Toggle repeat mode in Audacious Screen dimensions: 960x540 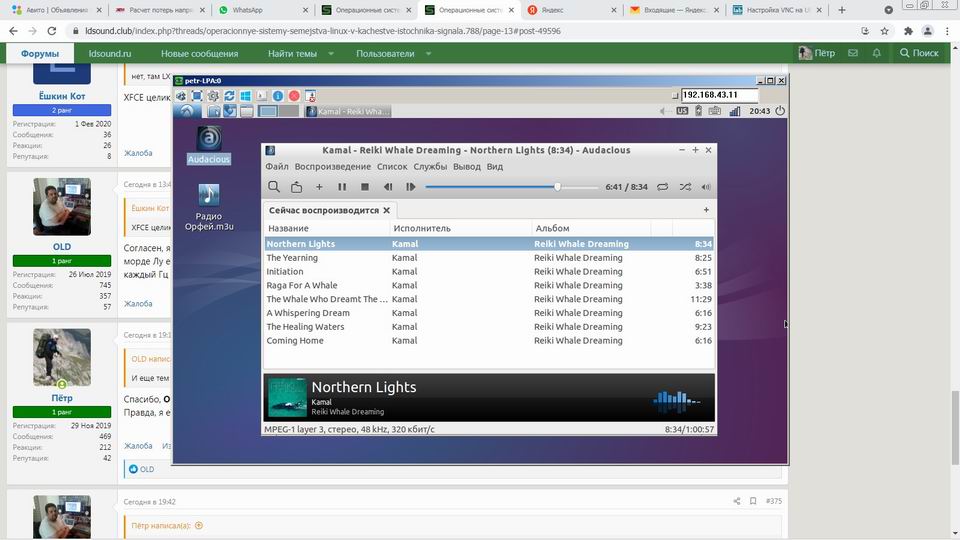pyautogui.click(x=662, y=187)
